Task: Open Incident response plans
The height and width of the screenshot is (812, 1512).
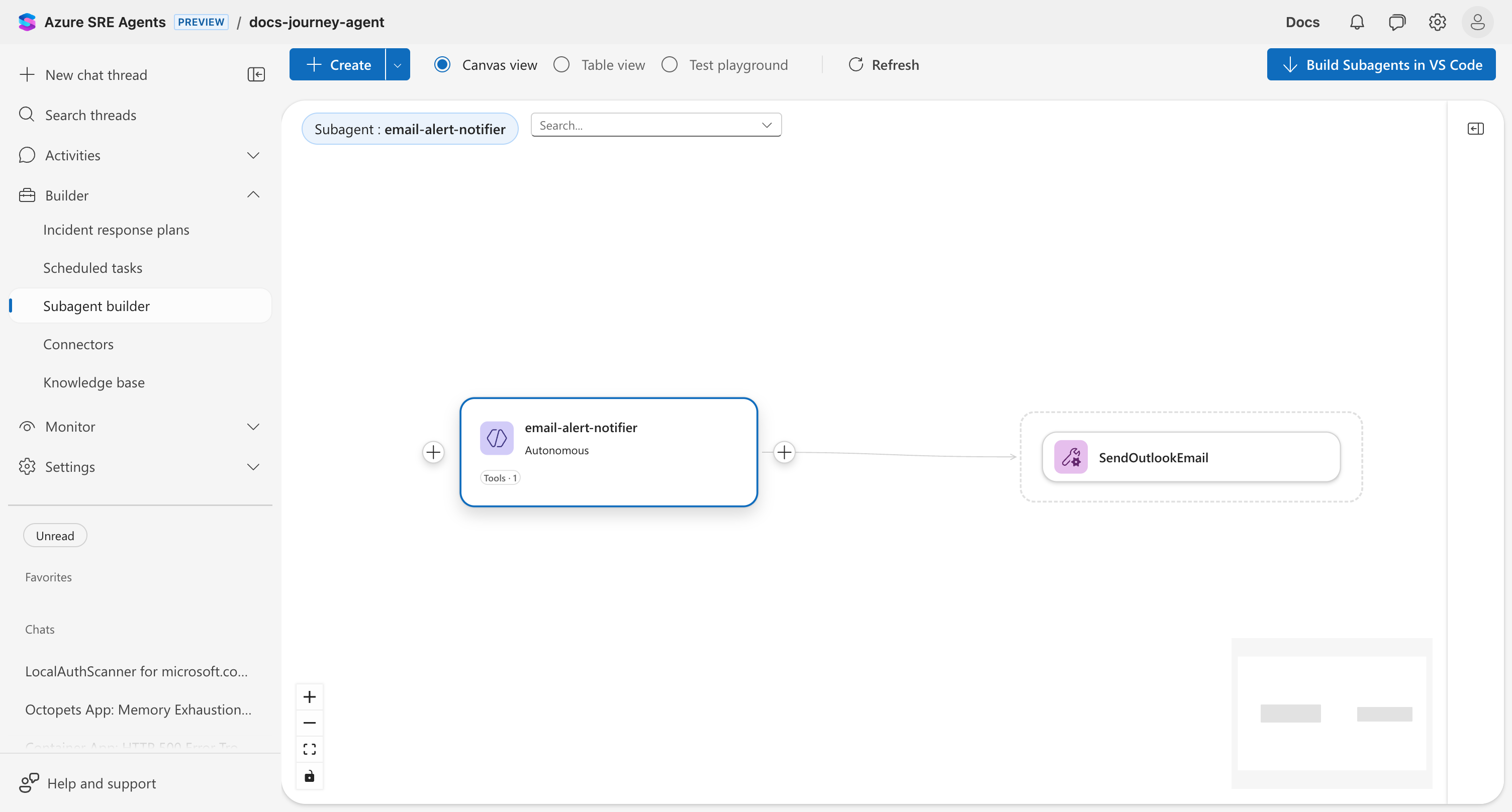Action: pos(116,230)
